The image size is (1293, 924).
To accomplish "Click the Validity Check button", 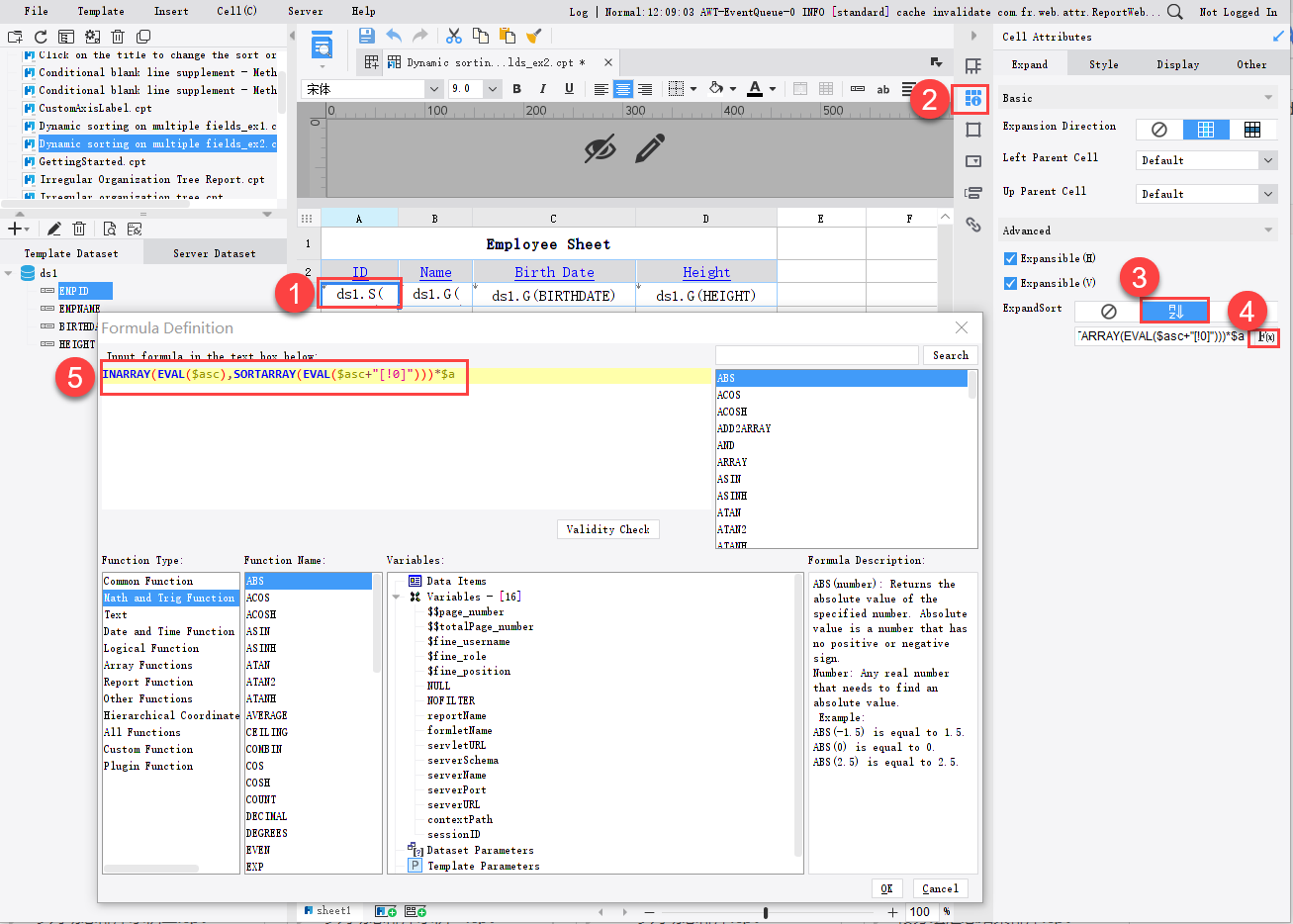I will click(x=607, y=529).
